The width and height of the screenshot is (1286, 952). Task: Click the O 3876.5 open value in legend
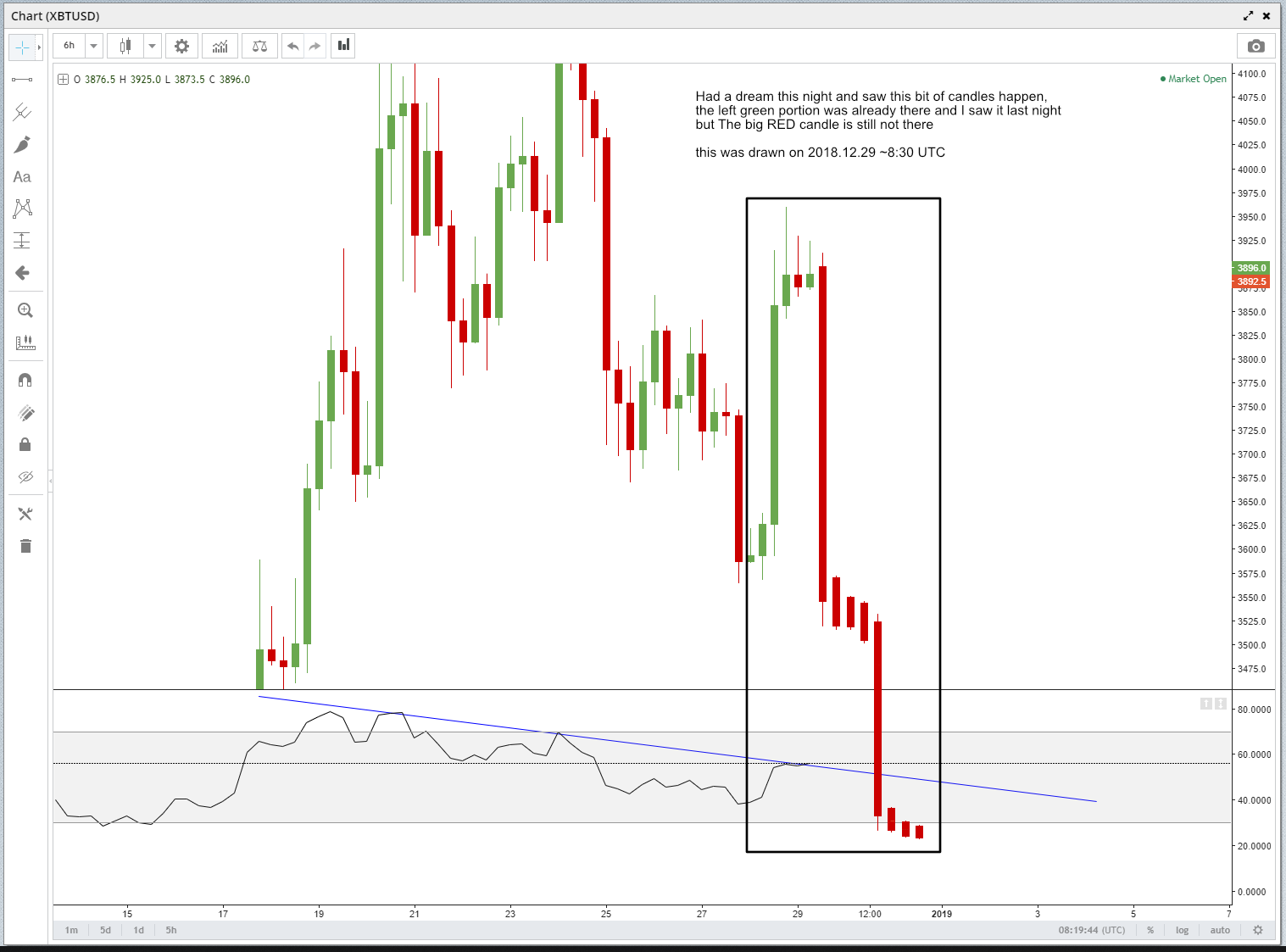95,80
